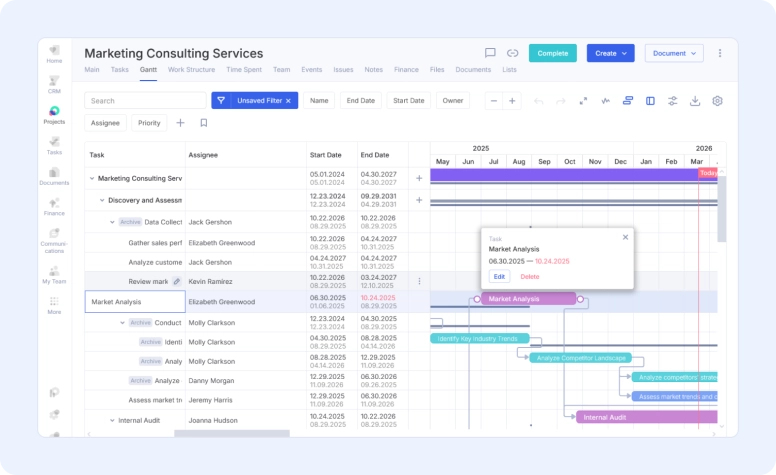This screenshot has height=475, width=776.
Task: Collapse the Internal Audit task group
Action: pyautogui.click(x=112, y=421)
